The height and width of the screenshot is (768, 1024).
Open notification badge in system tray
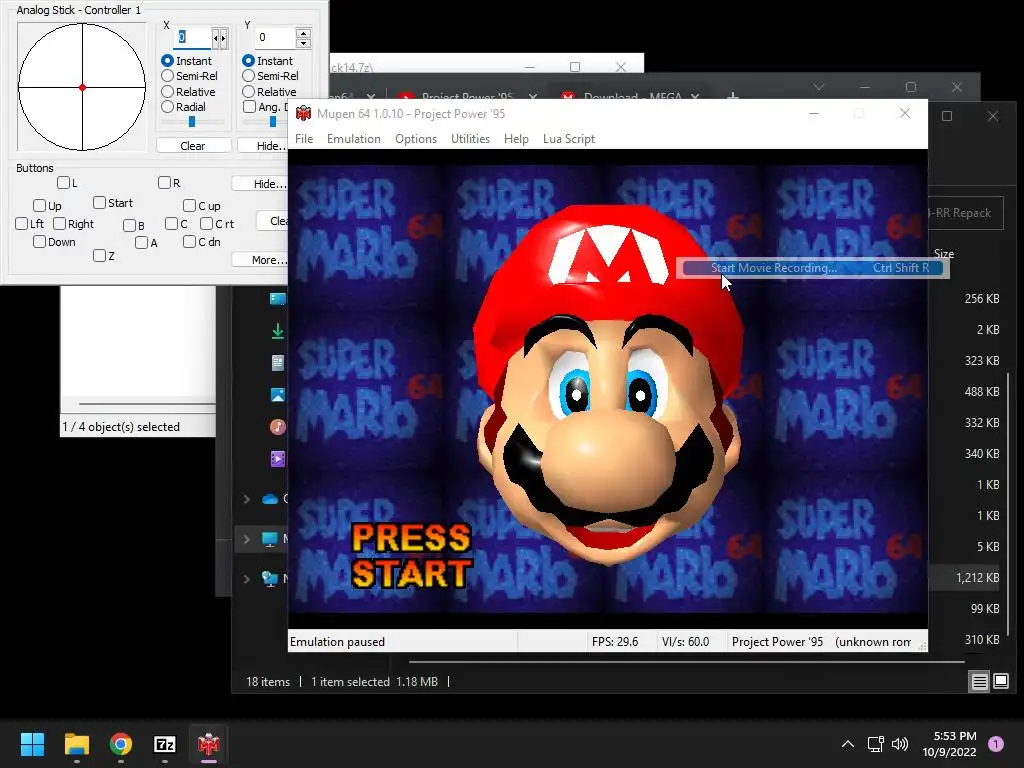tap(995, 744)
